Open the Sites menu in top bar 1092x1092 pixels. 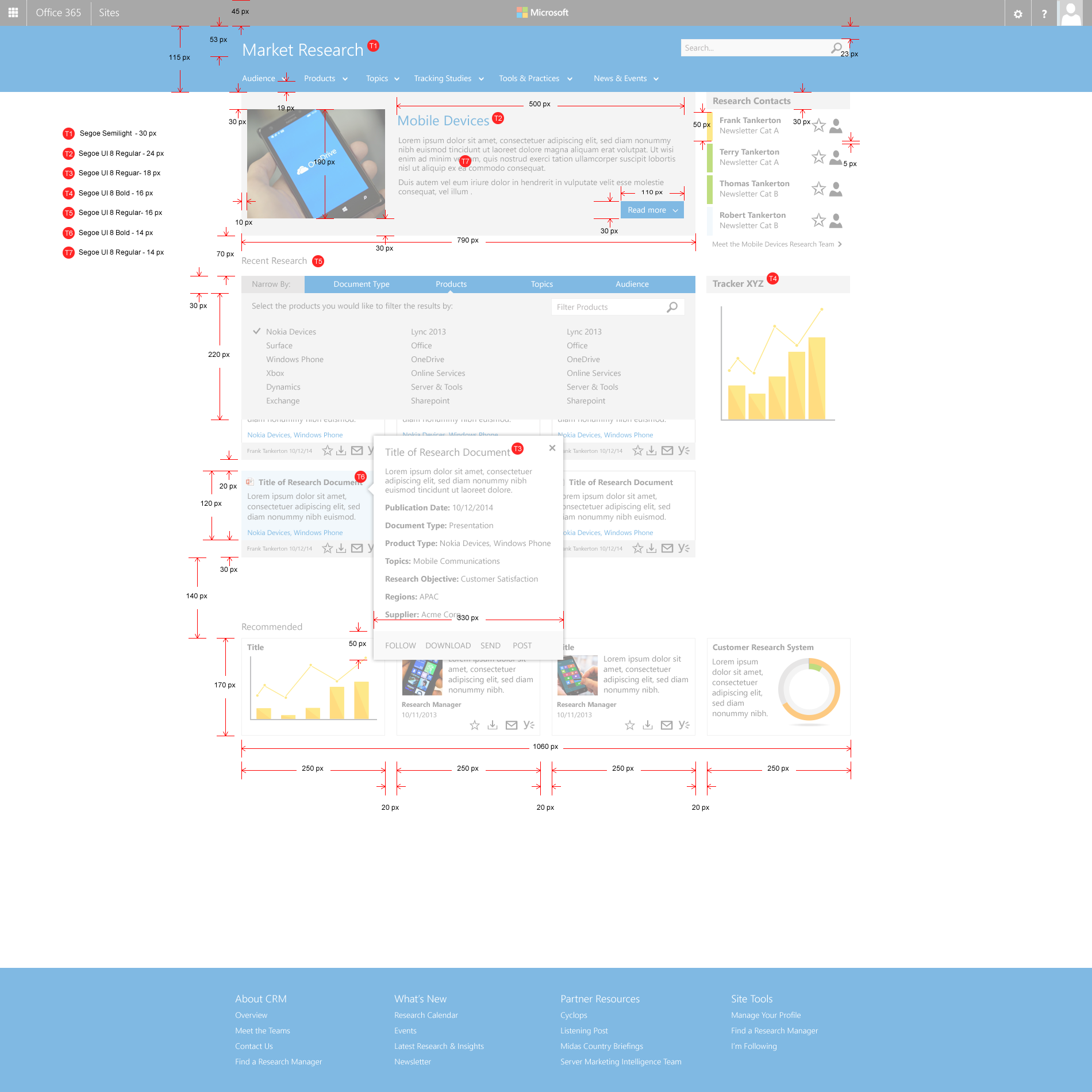tap(109, 13)
